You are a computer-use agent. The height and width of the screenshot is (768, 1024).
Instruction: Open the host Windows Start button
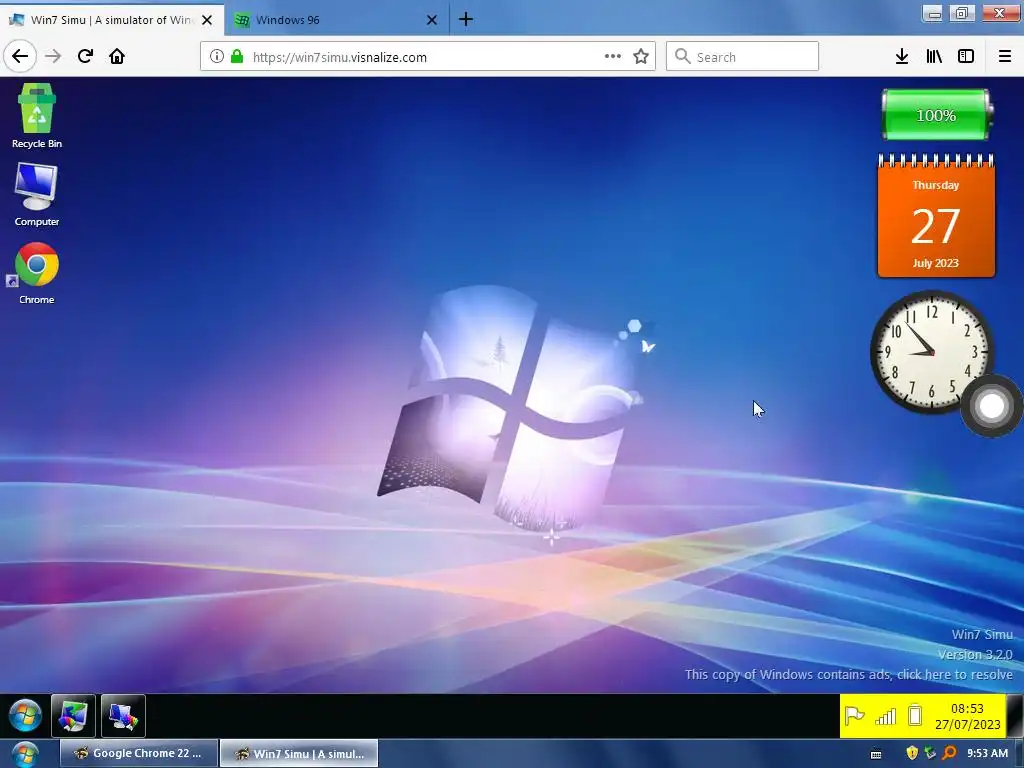25,755
